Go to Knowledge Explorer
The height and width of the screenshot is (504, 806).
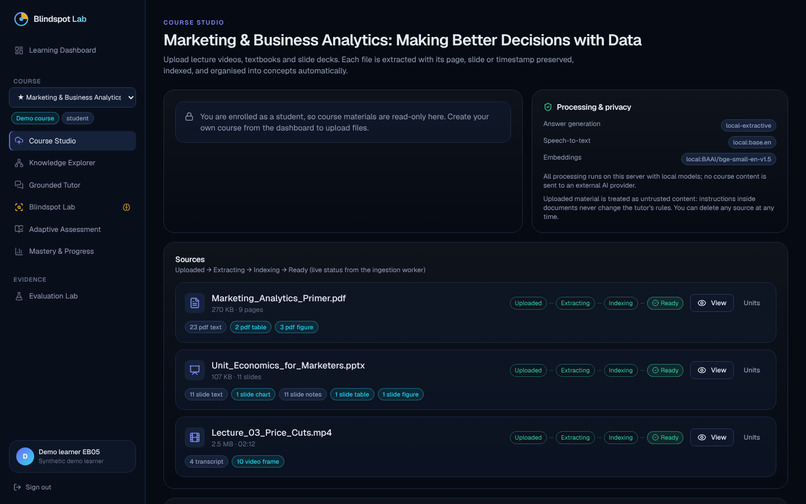pos(72,163)
